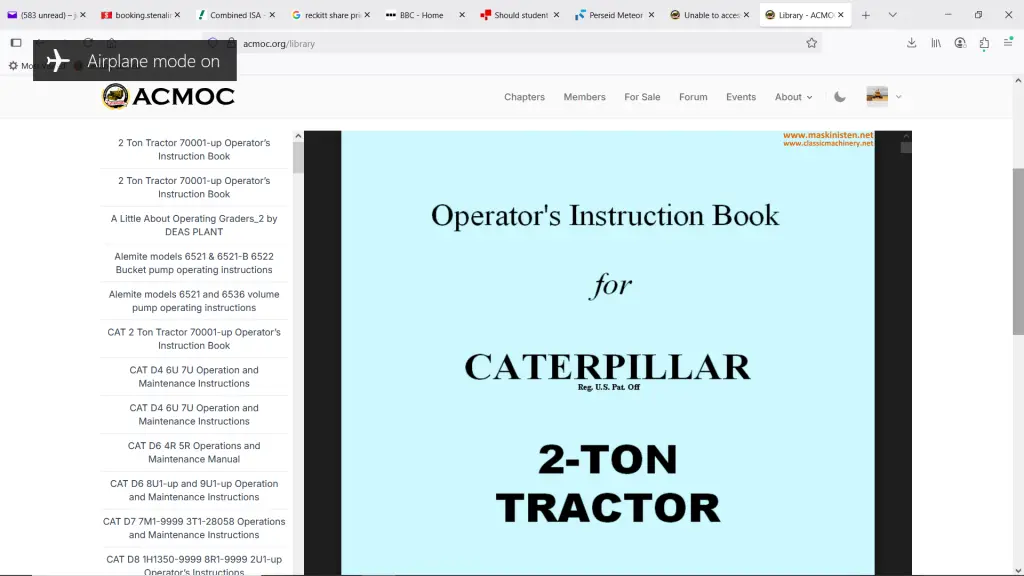Open CAT D6 8U1-up and 9U1-up instructions
This screenshot has height=576, width=1024.
(x=194, y=490)
